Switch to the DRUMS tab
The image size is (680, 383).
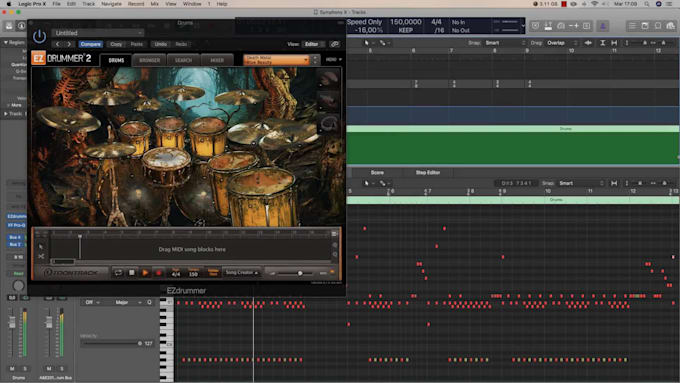point(116,60)
